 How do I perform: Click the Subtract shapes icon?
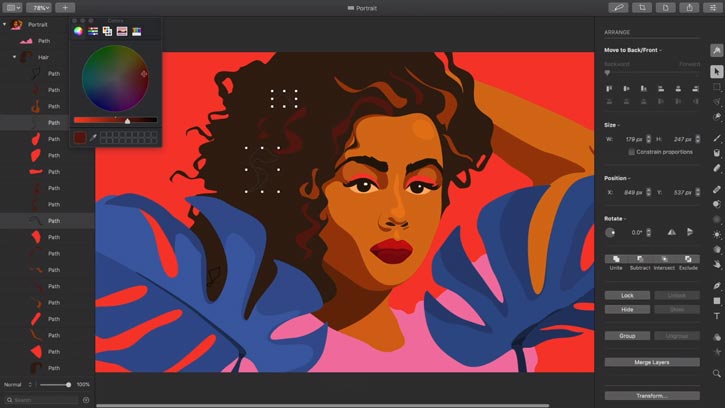640,259
